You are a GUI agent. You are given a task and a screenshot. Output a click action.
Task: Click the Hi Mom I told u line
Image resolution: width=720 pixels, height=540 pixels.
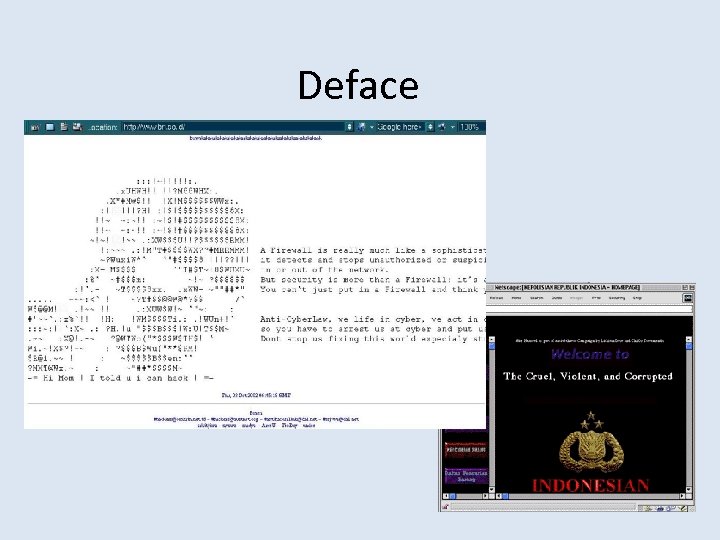tap(121, 378)
